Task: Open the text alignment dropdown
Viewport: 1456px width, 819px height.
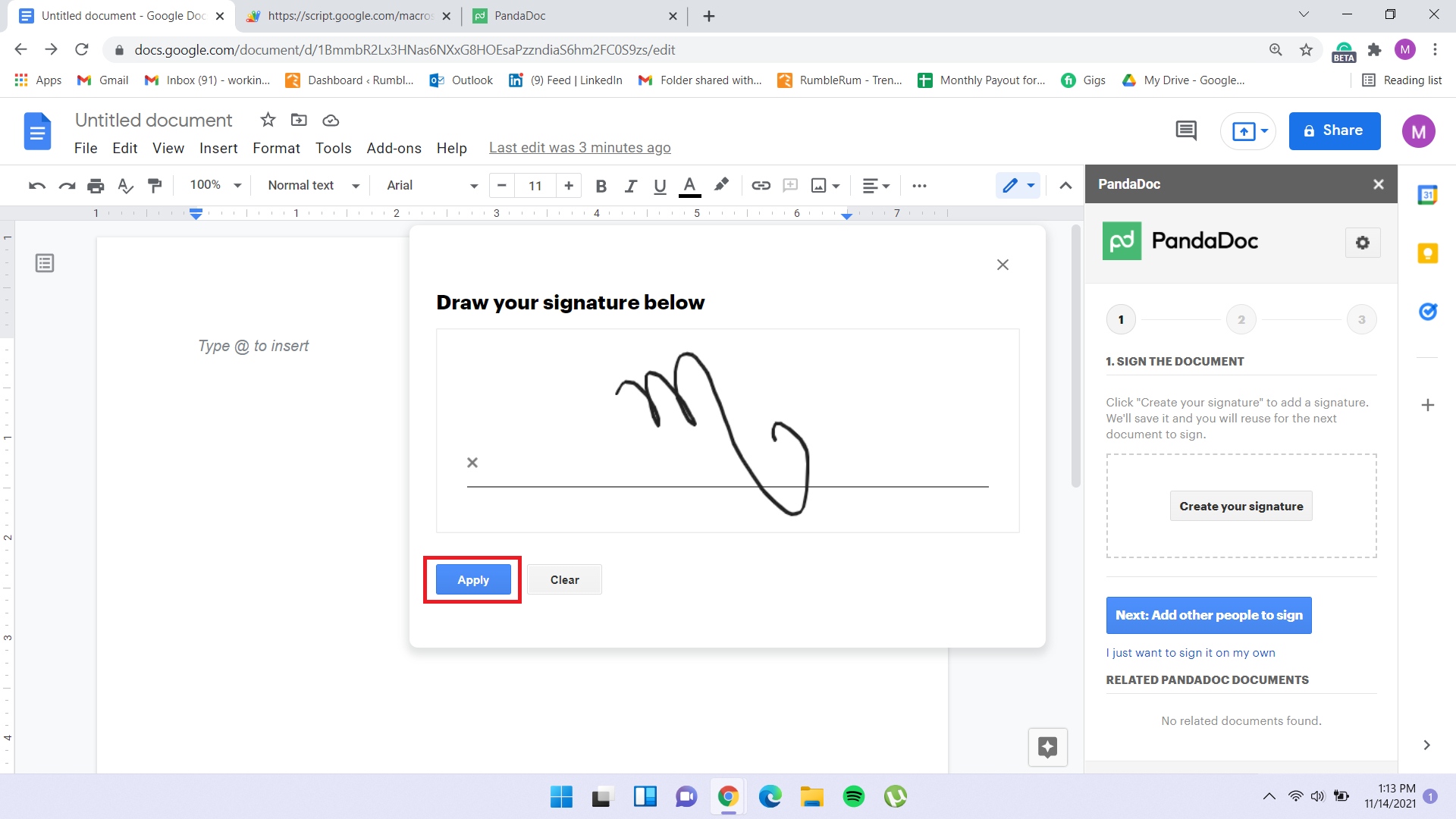Action: [x=876, y=186]
